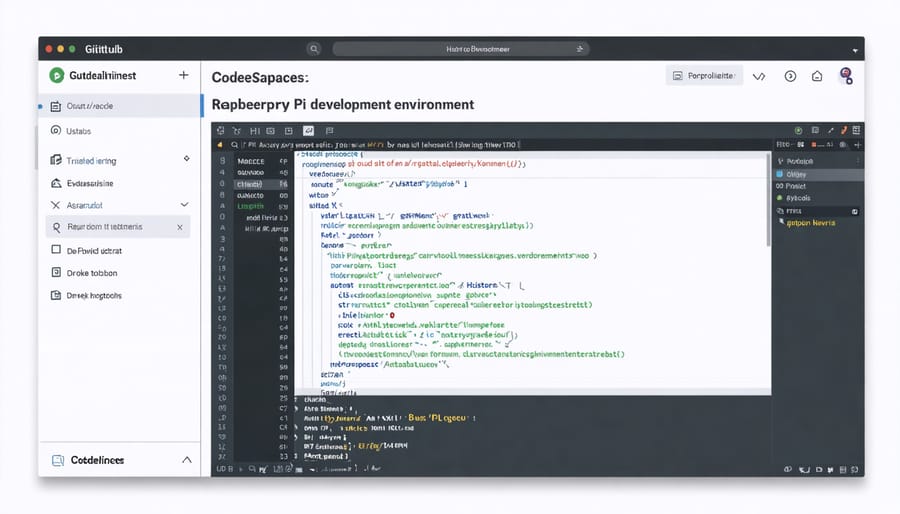Select the highlighted blue-square item in right panel

click(x=819, y=174)
